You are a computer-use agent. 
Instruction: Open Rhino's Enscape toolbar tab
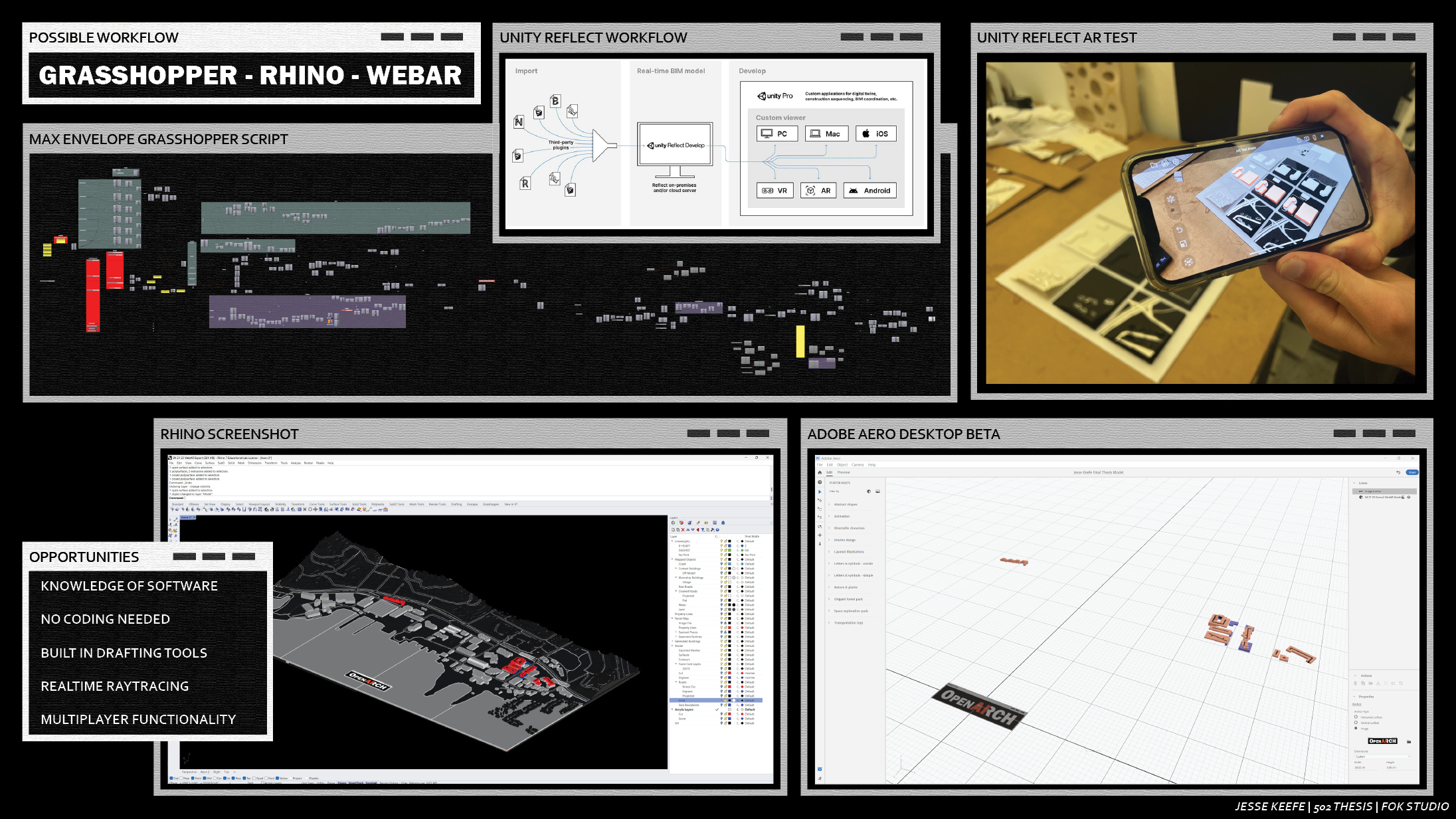pyautogui.click(x=472, y=504)
